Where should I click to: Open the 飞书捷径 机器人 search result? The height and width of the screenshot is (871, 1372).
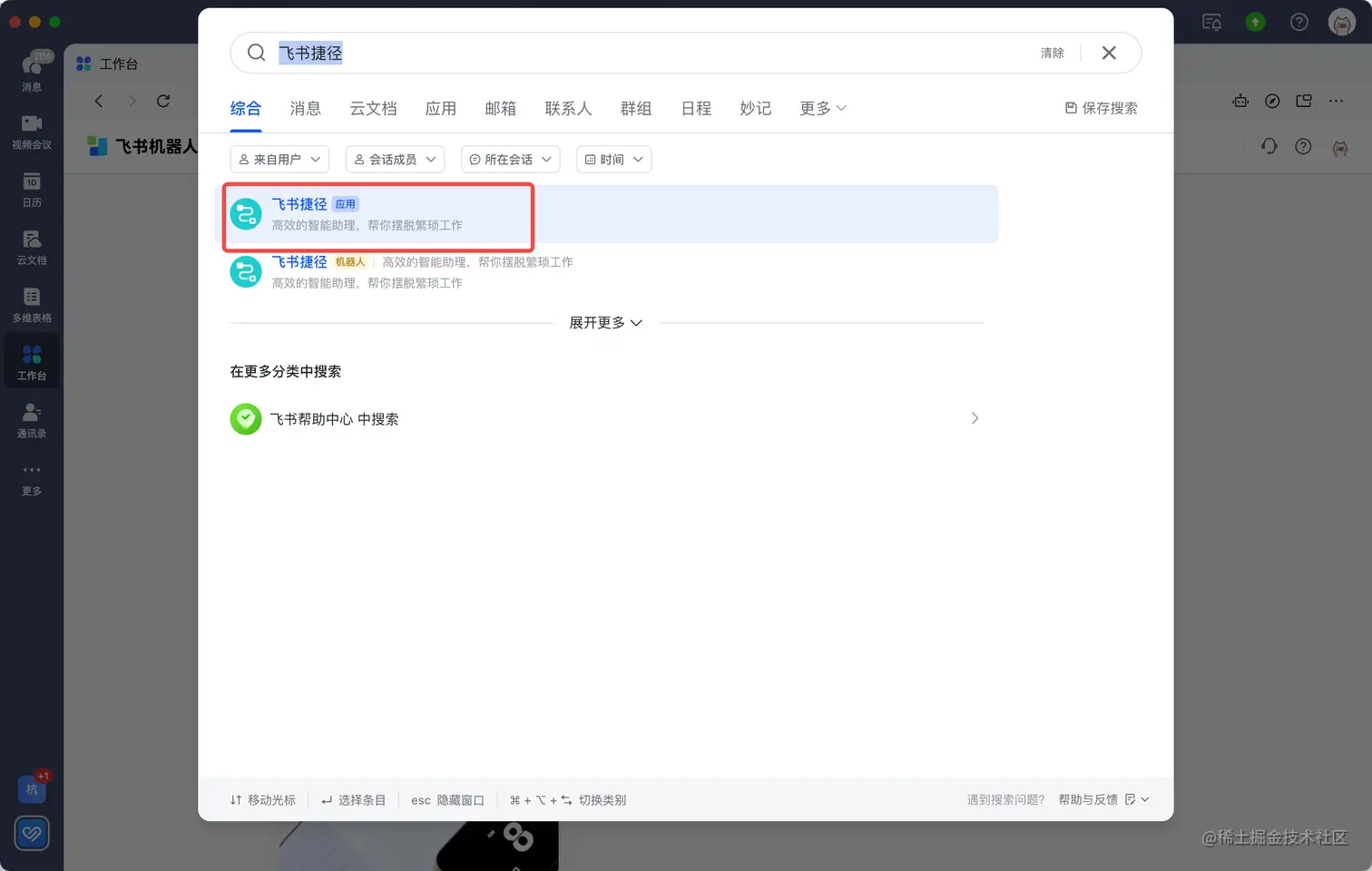[606, 271]
